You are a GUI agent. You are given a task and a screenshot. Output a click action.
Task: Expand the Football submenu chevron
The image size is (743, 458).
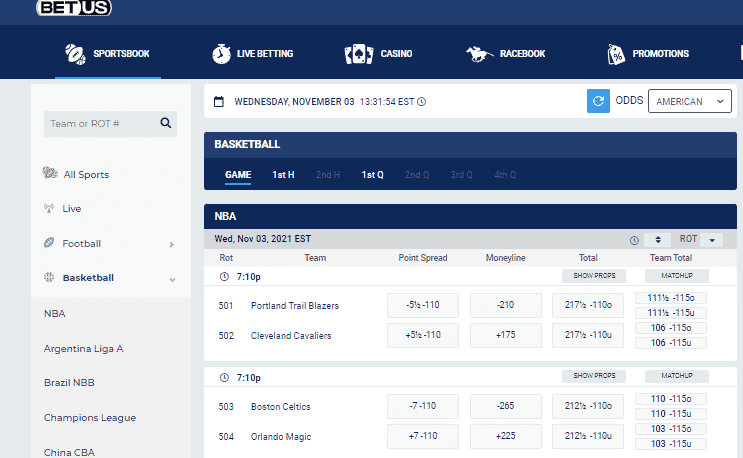coord(172,244)
